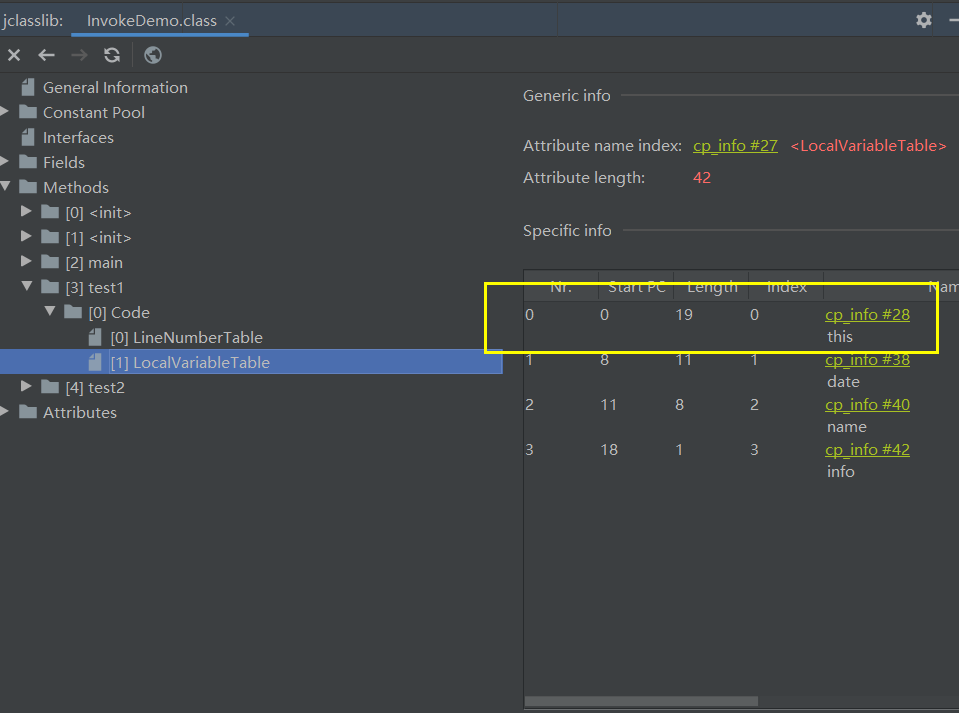The image size is (959, 713).
Task: Click the horizontal scrollbar under the table
Action: (641, 701)
